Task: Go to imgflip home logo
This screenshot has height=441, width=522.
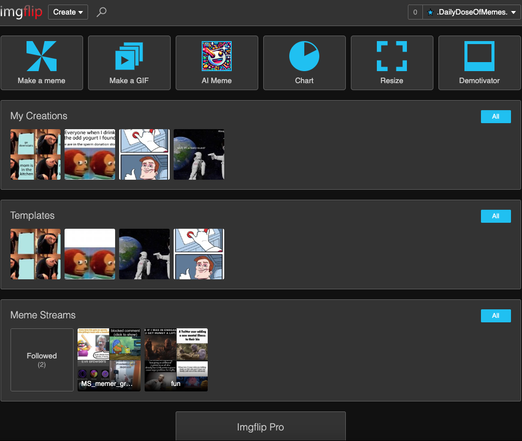Action: [x=21, y=12]
